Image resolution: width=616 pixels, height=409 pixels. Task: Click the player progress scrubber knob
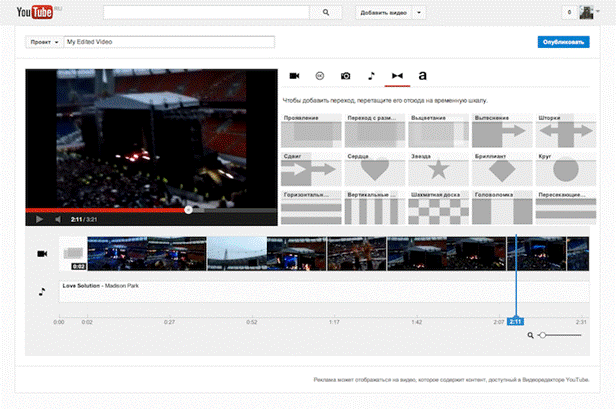[x=189, y=210]
